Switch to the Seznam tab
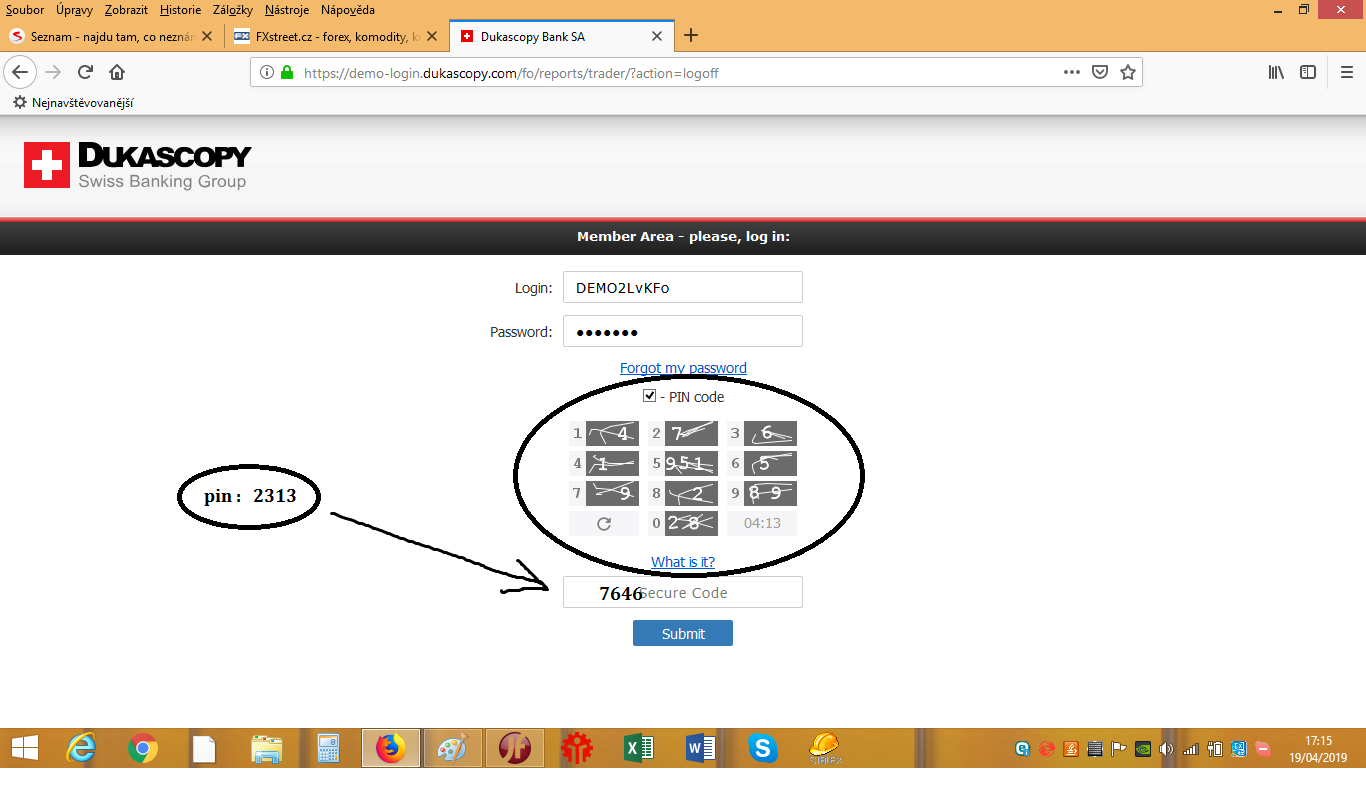 coord(110,36)
